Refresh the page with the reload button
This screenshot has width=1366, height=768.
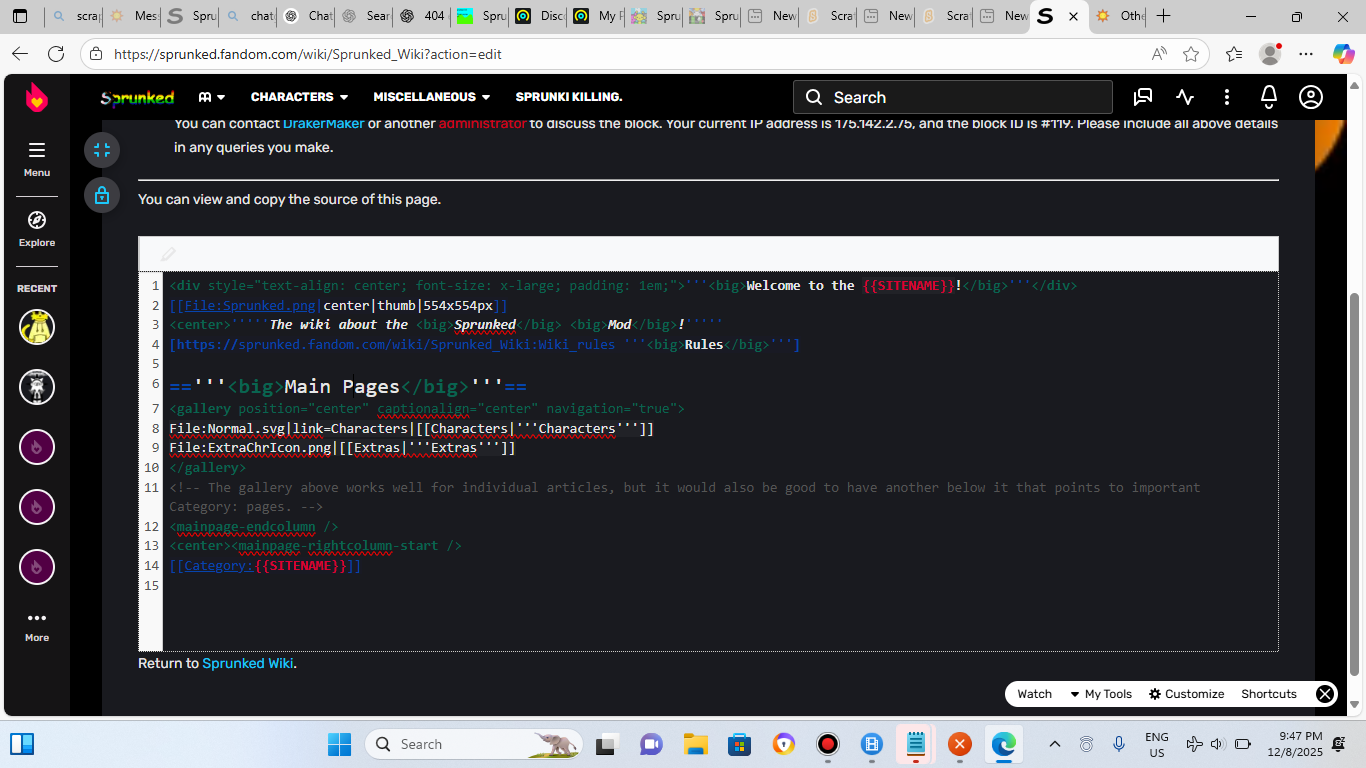(x=56, y=54)
